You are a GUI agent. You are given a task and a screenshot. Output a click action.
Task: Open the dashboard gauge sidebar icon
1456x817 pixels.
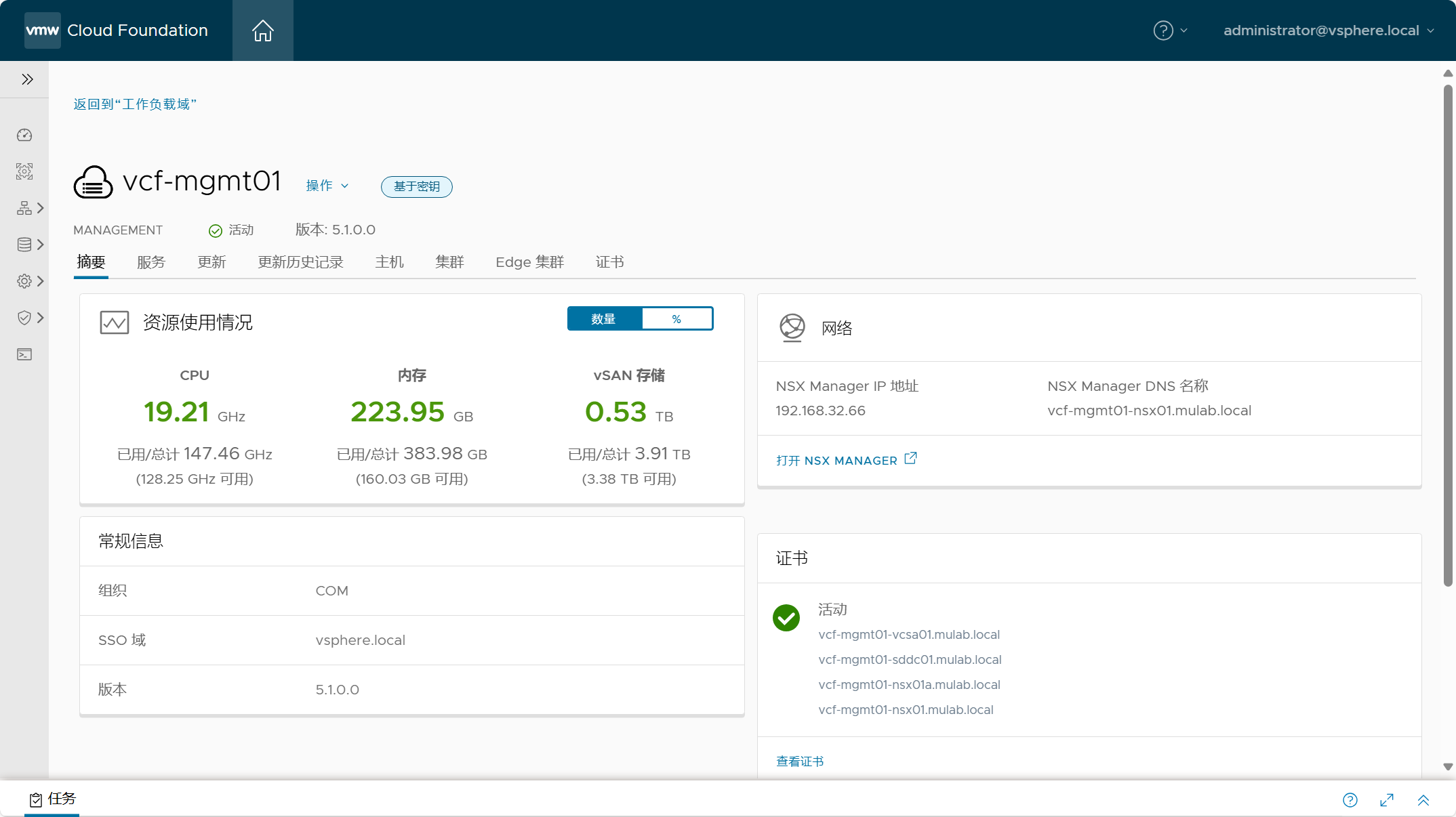pos(24,135)
